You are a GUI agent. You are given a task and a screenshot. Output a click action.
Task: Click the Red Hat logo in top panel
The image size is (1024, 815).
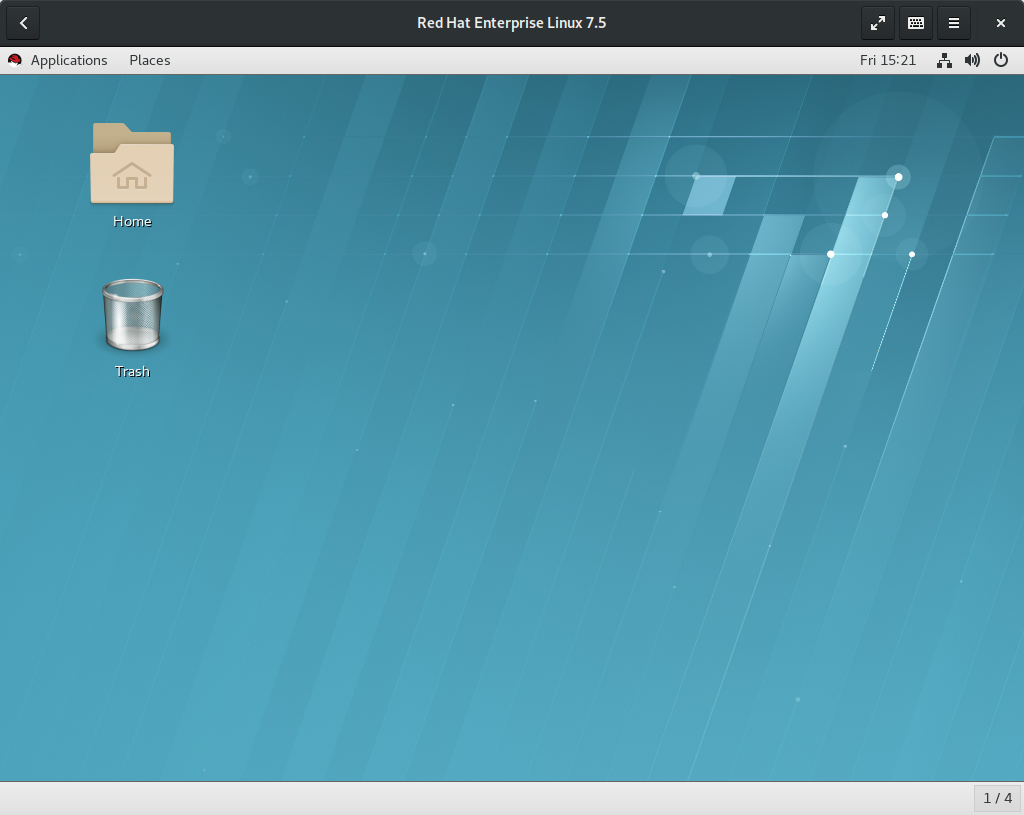(x=15, y=60)
